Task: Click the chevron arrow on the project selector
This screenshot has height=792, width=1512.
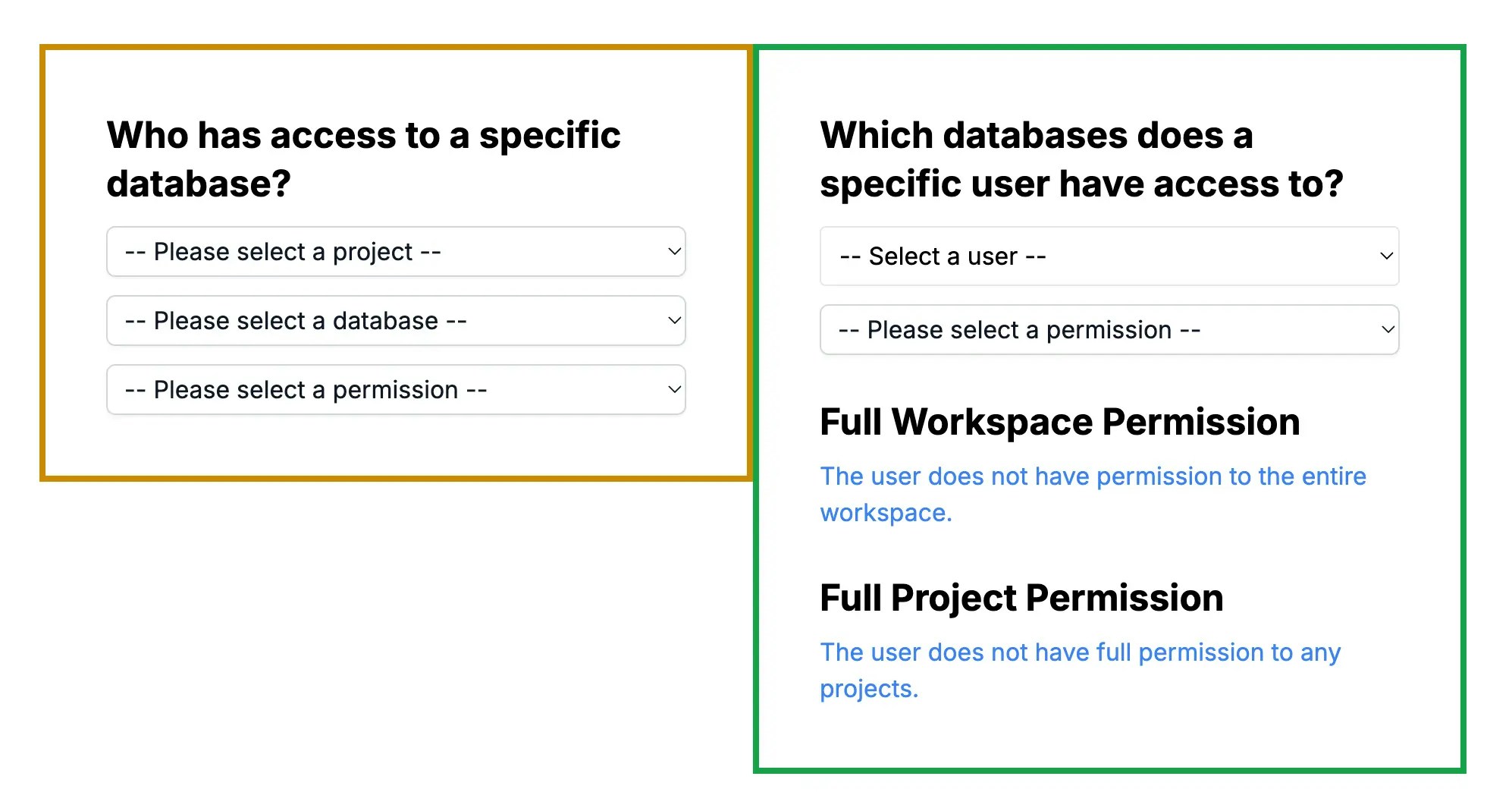Action: [674, 252]
